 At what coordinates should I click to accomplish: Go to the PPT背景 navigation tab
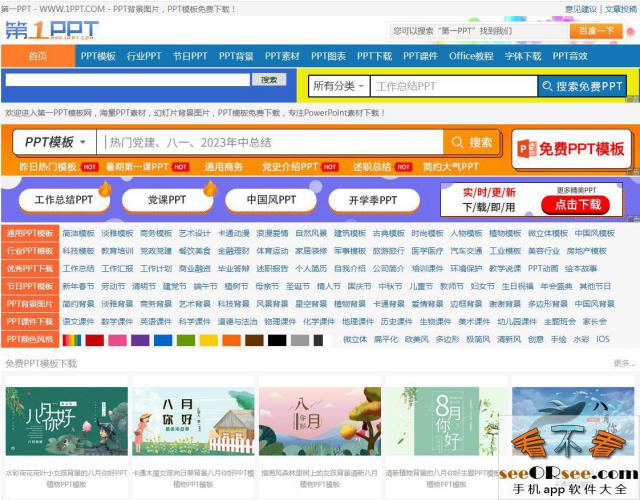(x=236, y=56)
